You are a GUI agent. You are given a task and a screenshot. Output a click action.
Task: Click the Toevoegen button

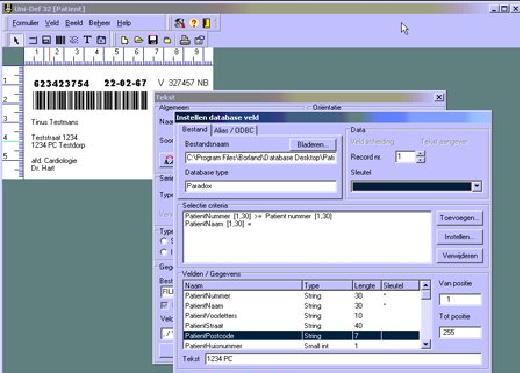click(x=459, y=218)
